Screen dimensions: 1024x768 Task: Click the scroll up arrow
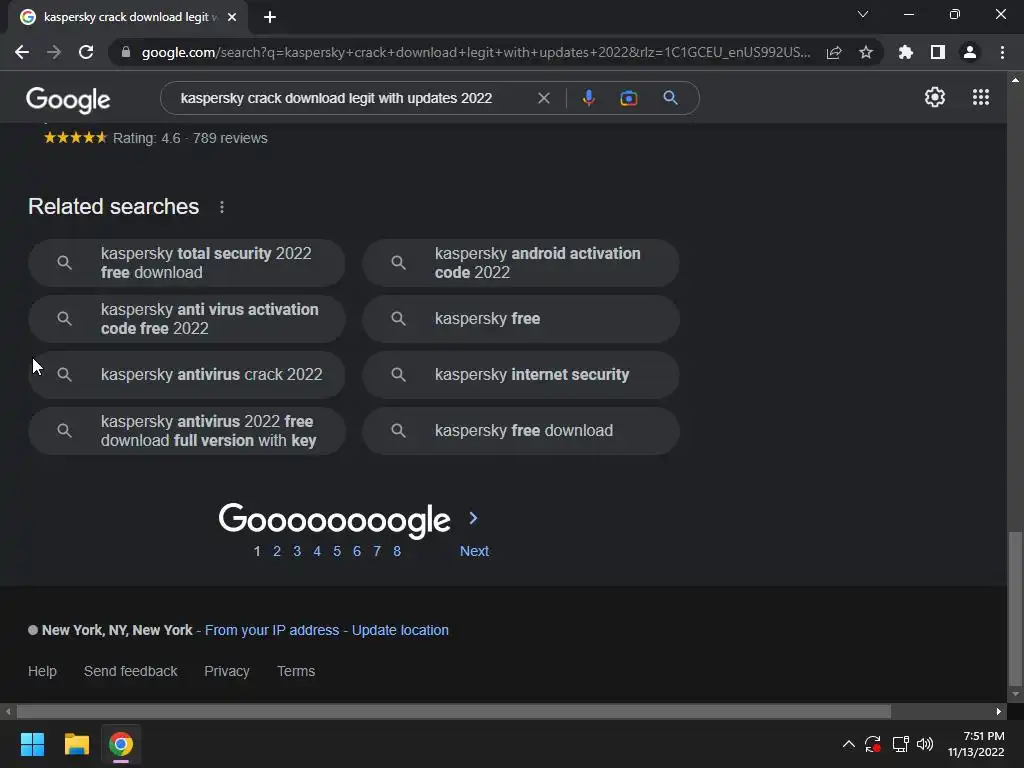pos(1015,80)
